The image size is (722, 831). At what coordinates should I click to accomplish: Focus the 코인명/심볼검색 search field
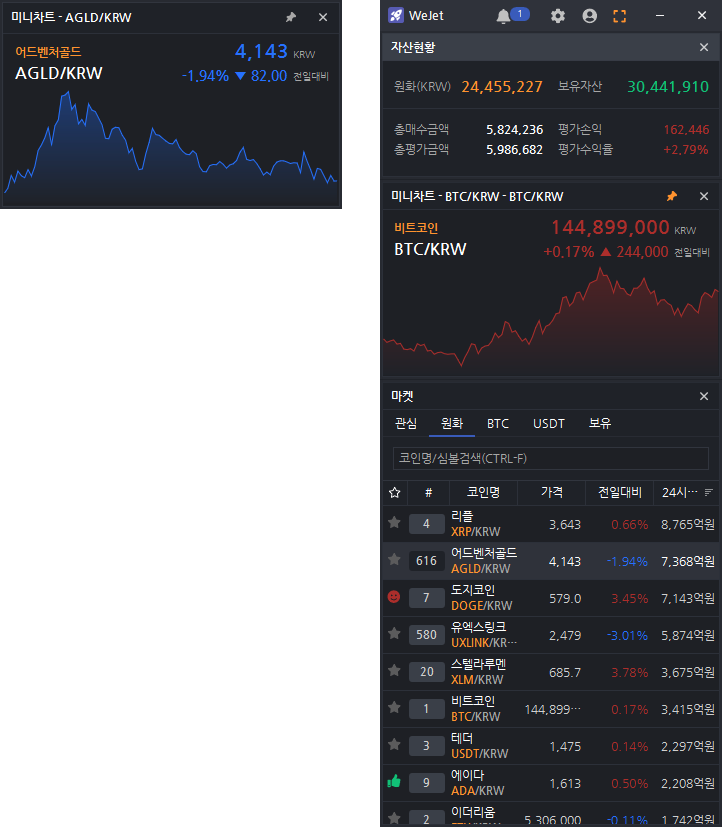(551, 458)
